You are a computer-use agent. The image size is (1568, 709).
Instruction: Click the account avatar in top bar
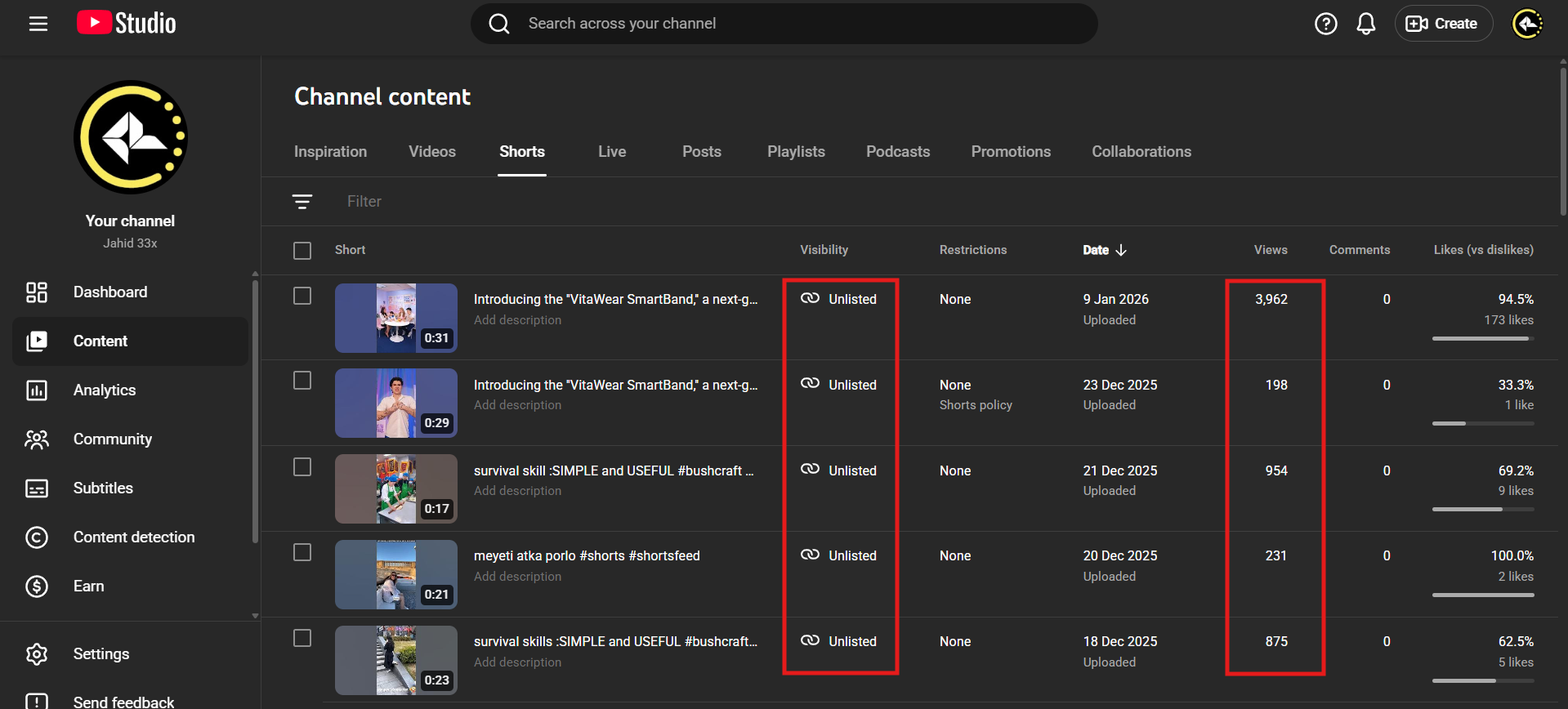1526,24
